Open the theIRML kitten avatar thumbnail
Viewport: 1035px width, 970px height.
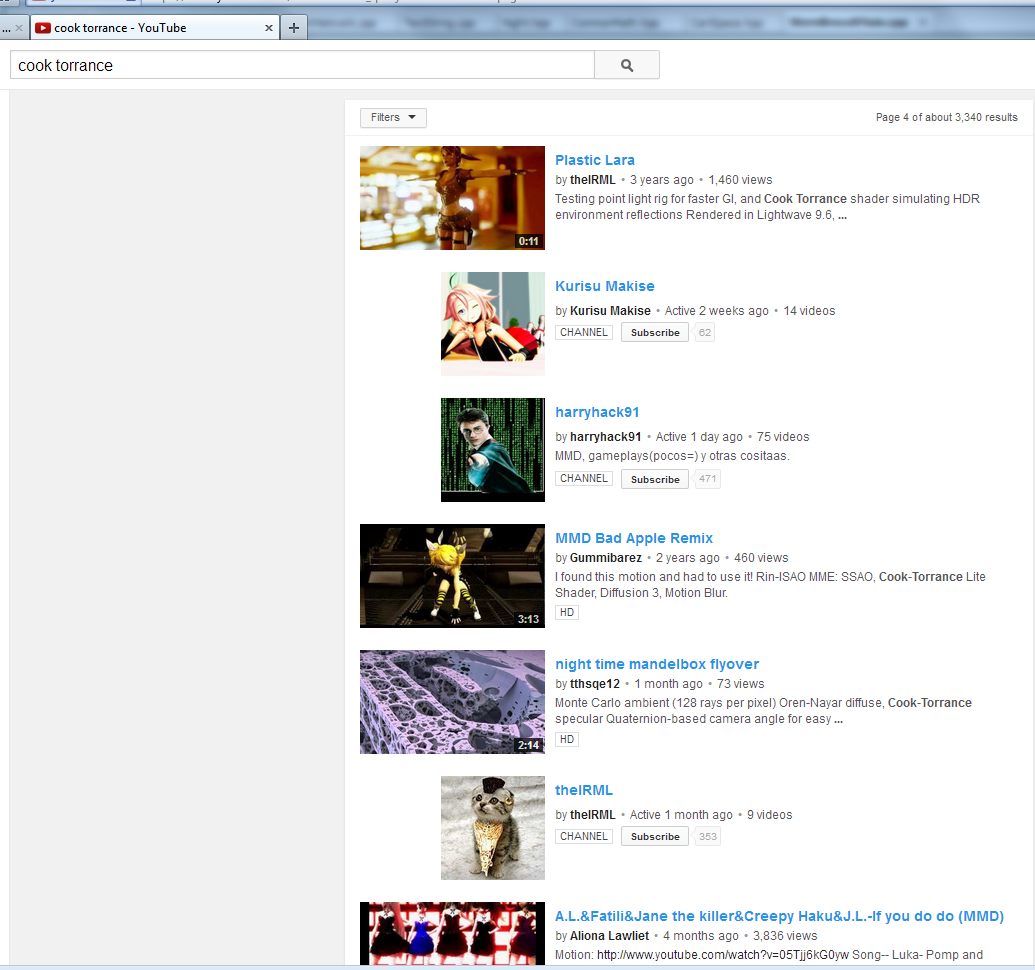pos(493,828)
